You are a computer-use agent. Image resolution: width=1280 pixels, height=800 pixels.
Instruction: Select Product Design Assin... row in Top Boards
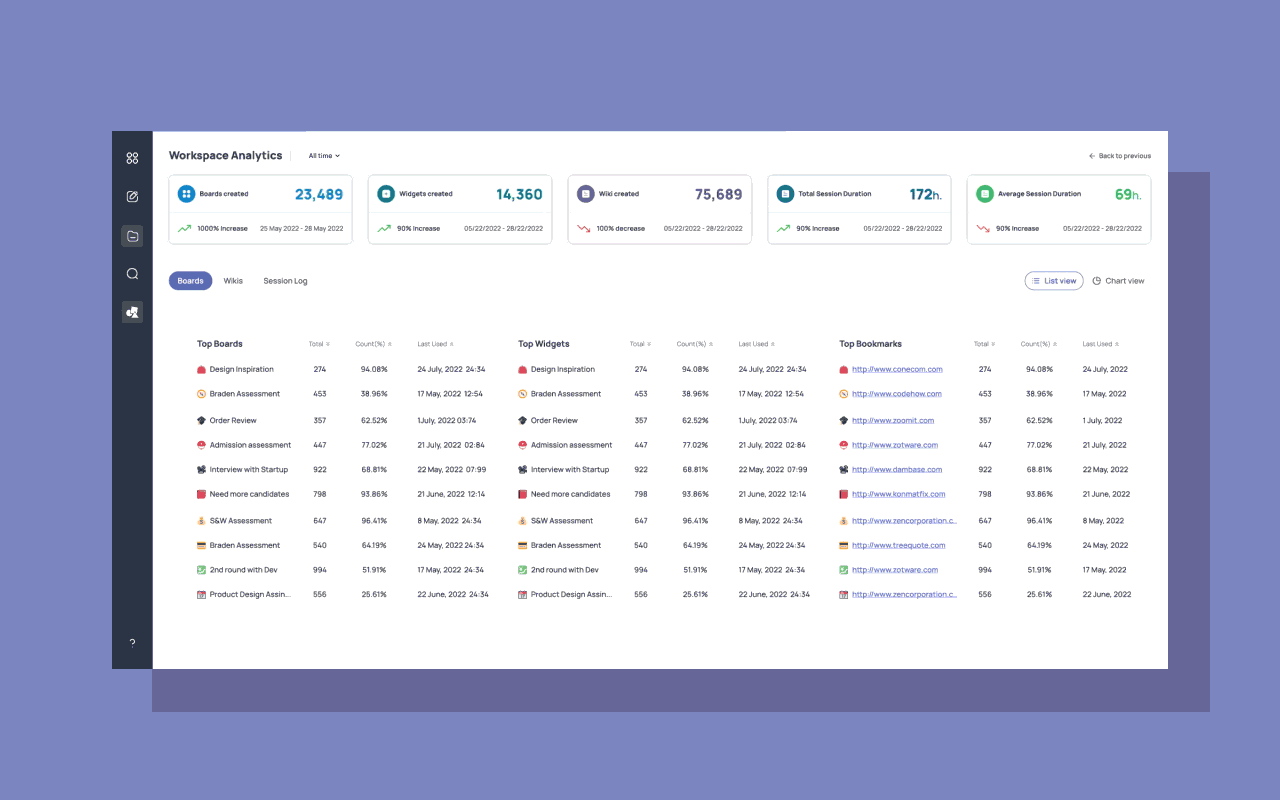[343, 595]
